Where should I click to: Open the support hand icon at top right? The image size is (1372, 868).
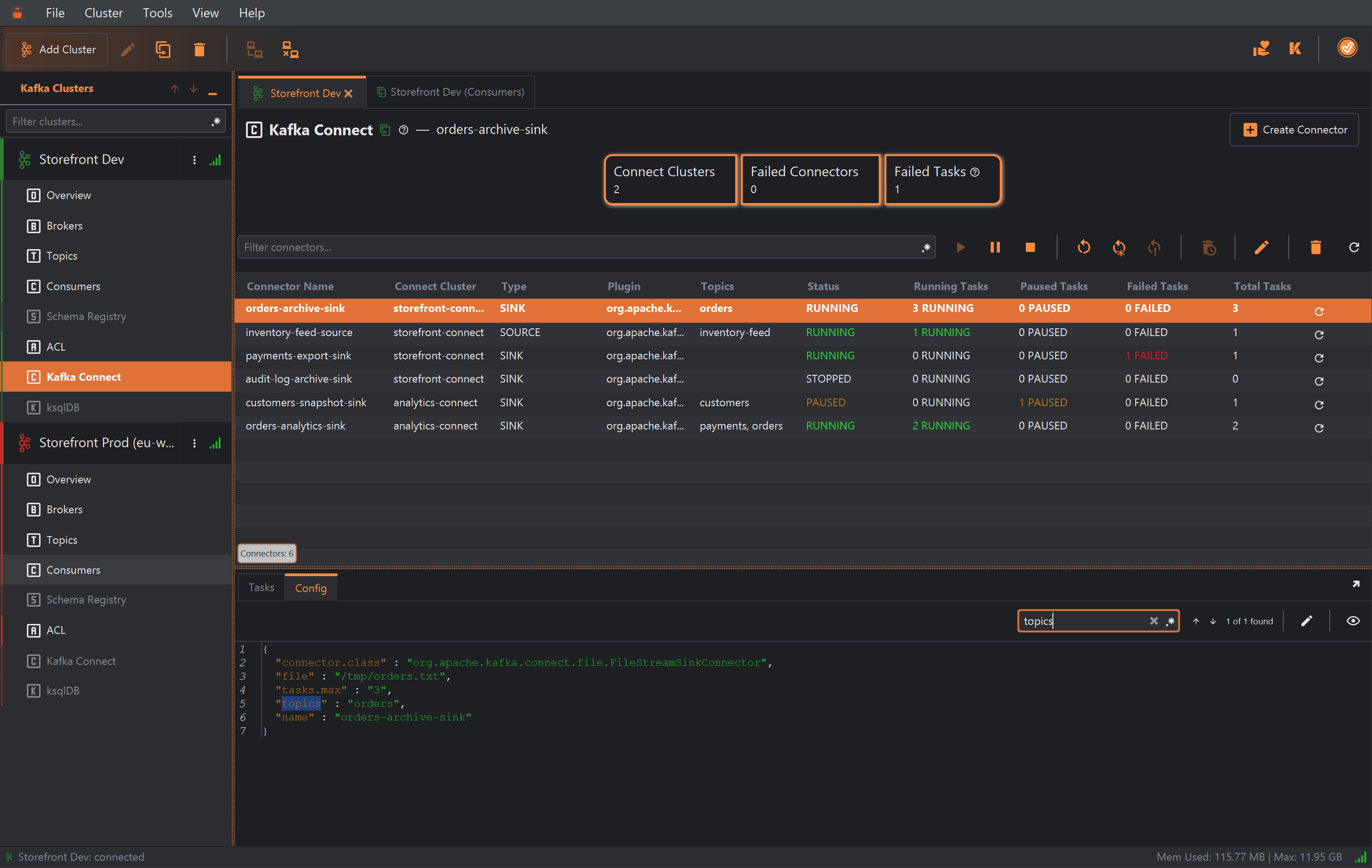[x=1260, y=48]
